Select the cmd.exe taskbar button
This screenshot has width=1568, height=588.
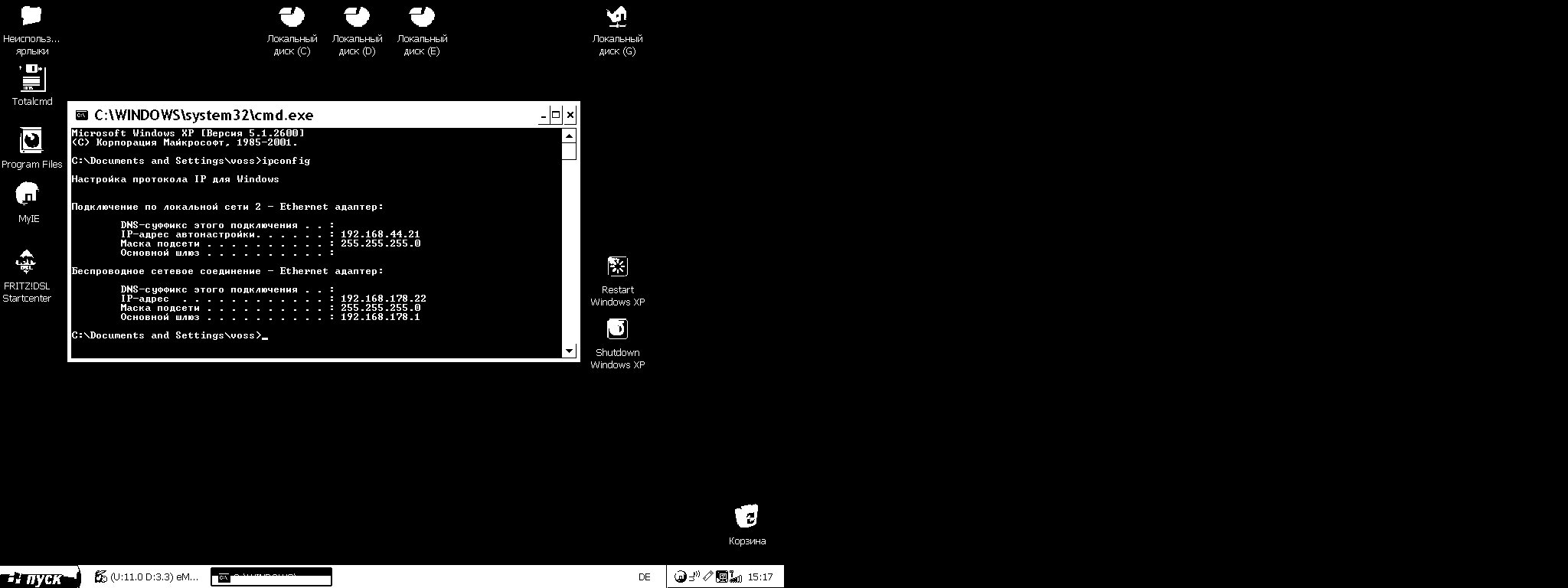pos(271,577)
